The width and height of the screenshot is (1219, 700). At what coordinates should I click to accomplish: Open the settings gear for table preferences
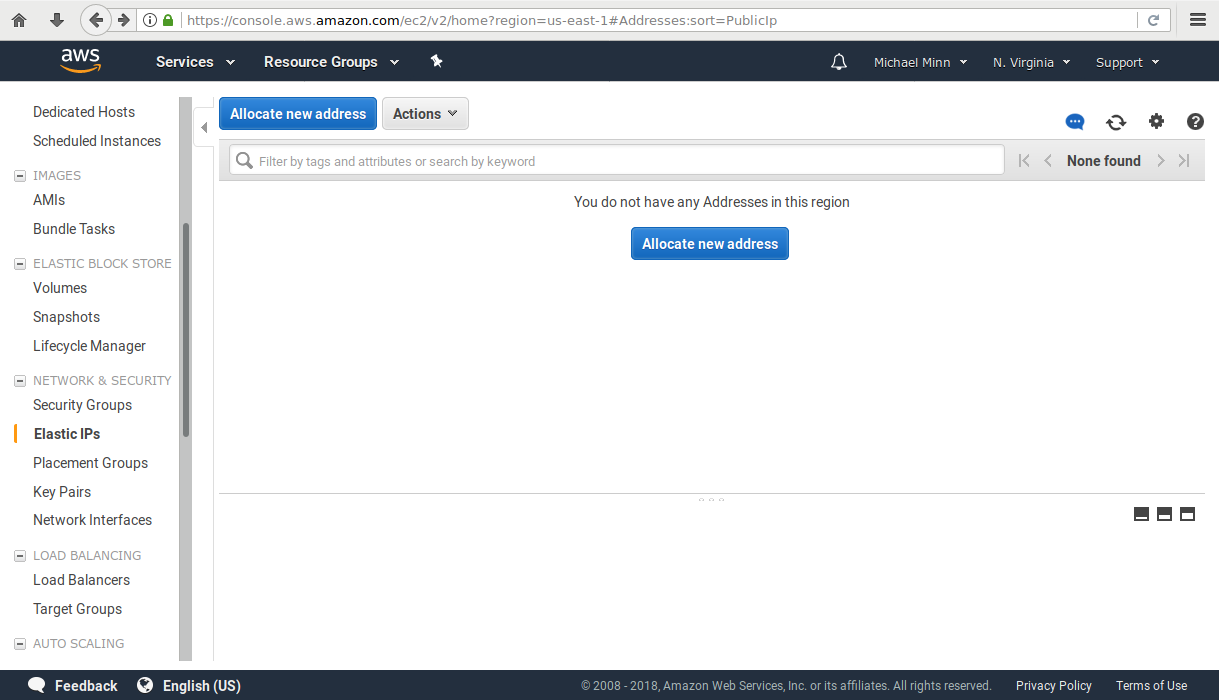tap(1156, 122)
